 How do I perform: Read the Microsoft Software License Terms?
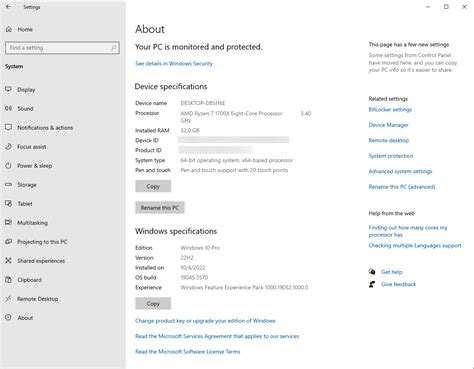point(188,351)
